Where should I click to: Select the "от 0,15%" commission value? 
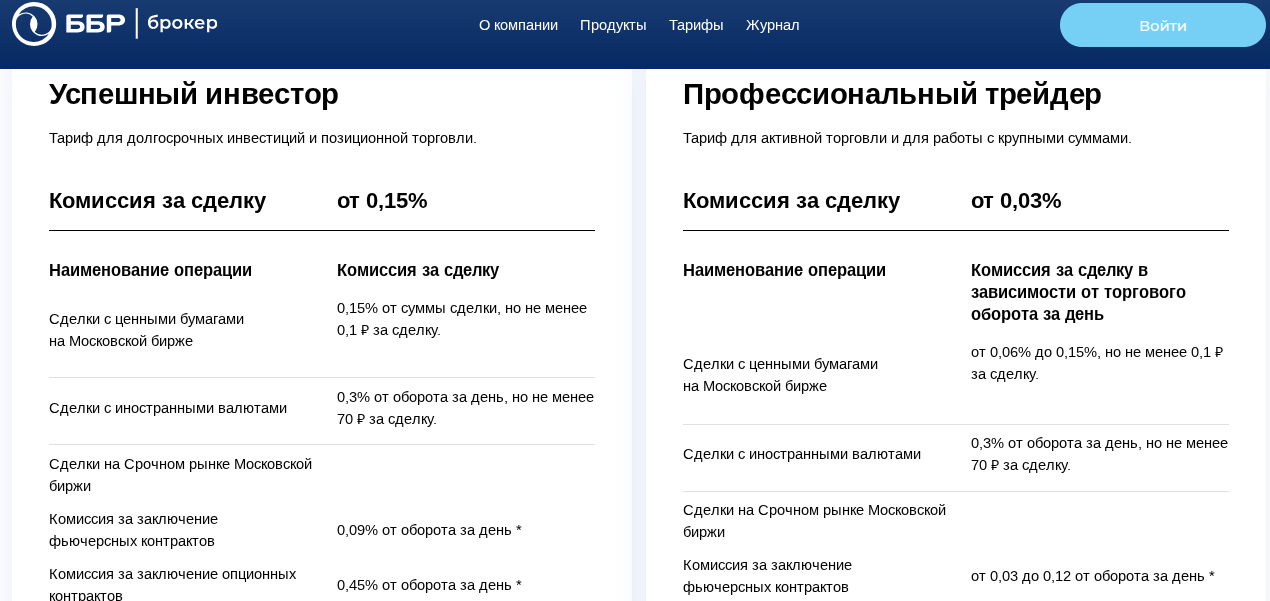(x=382, y=201)
